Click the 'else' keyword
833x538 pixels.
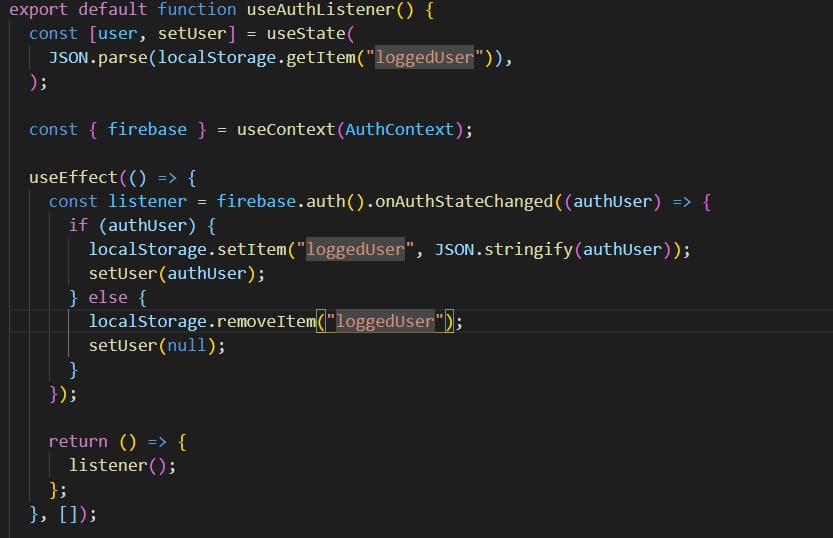coord(108,297)
